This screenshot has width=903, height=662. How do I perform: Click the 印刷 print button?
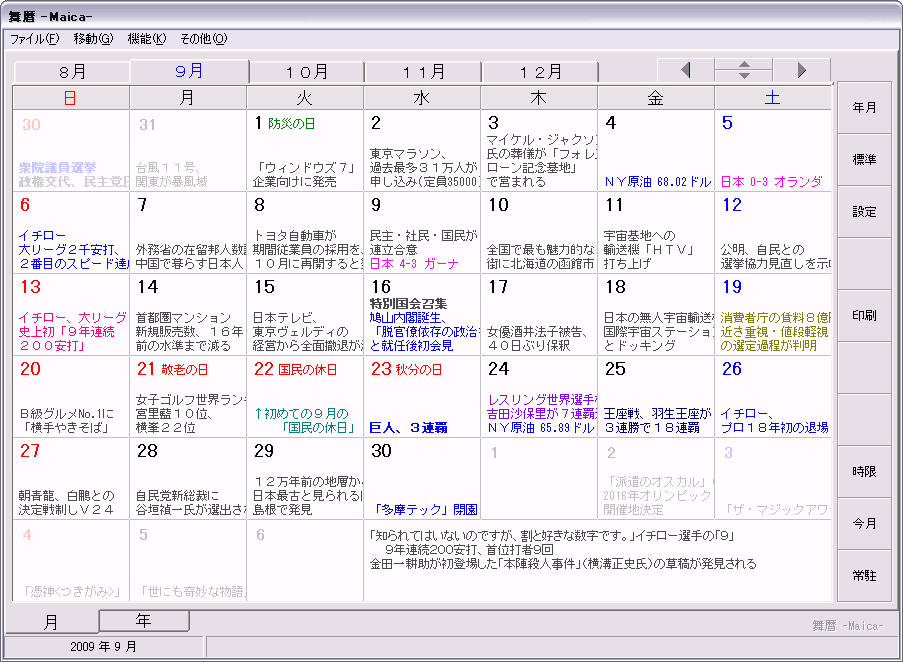coord(864,316)
